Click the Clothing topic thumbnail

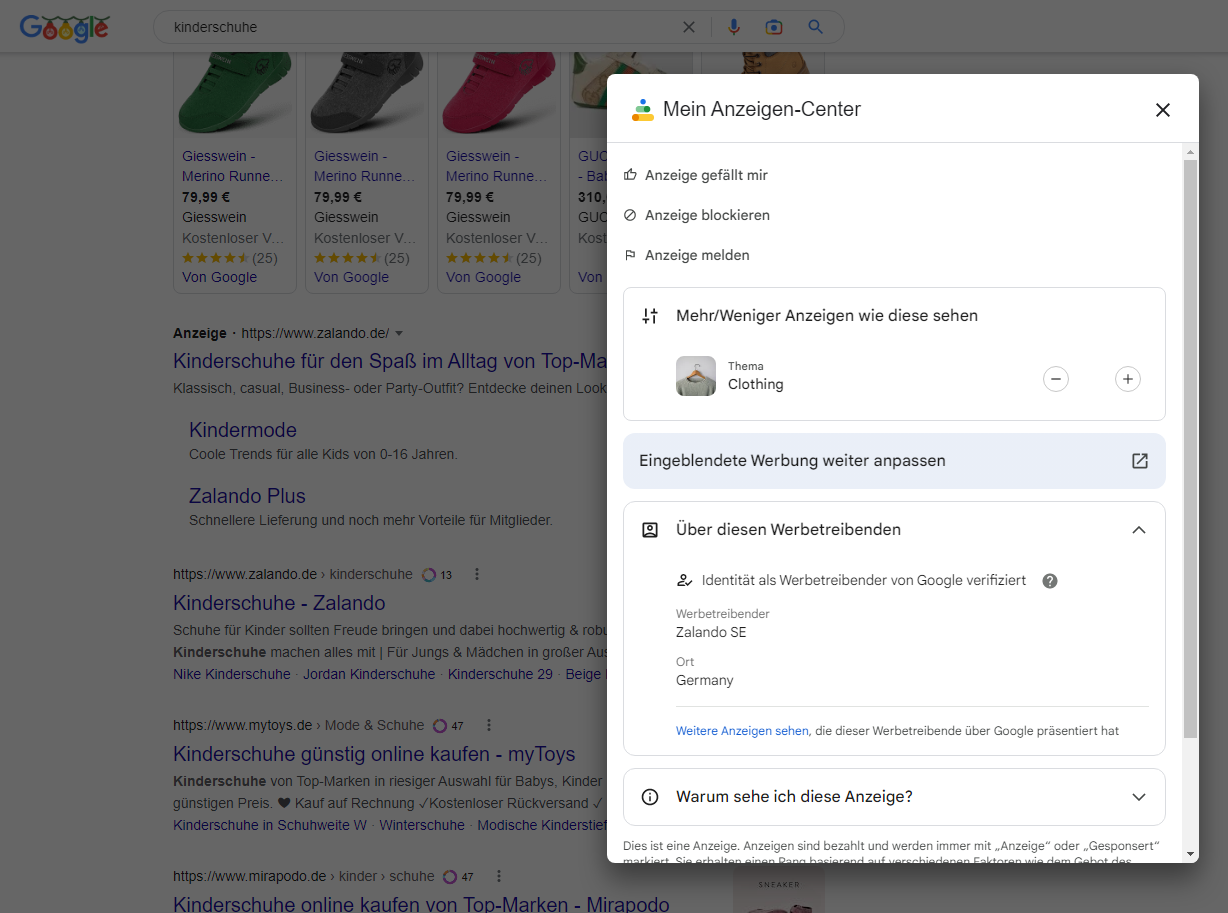pos(696,376)
